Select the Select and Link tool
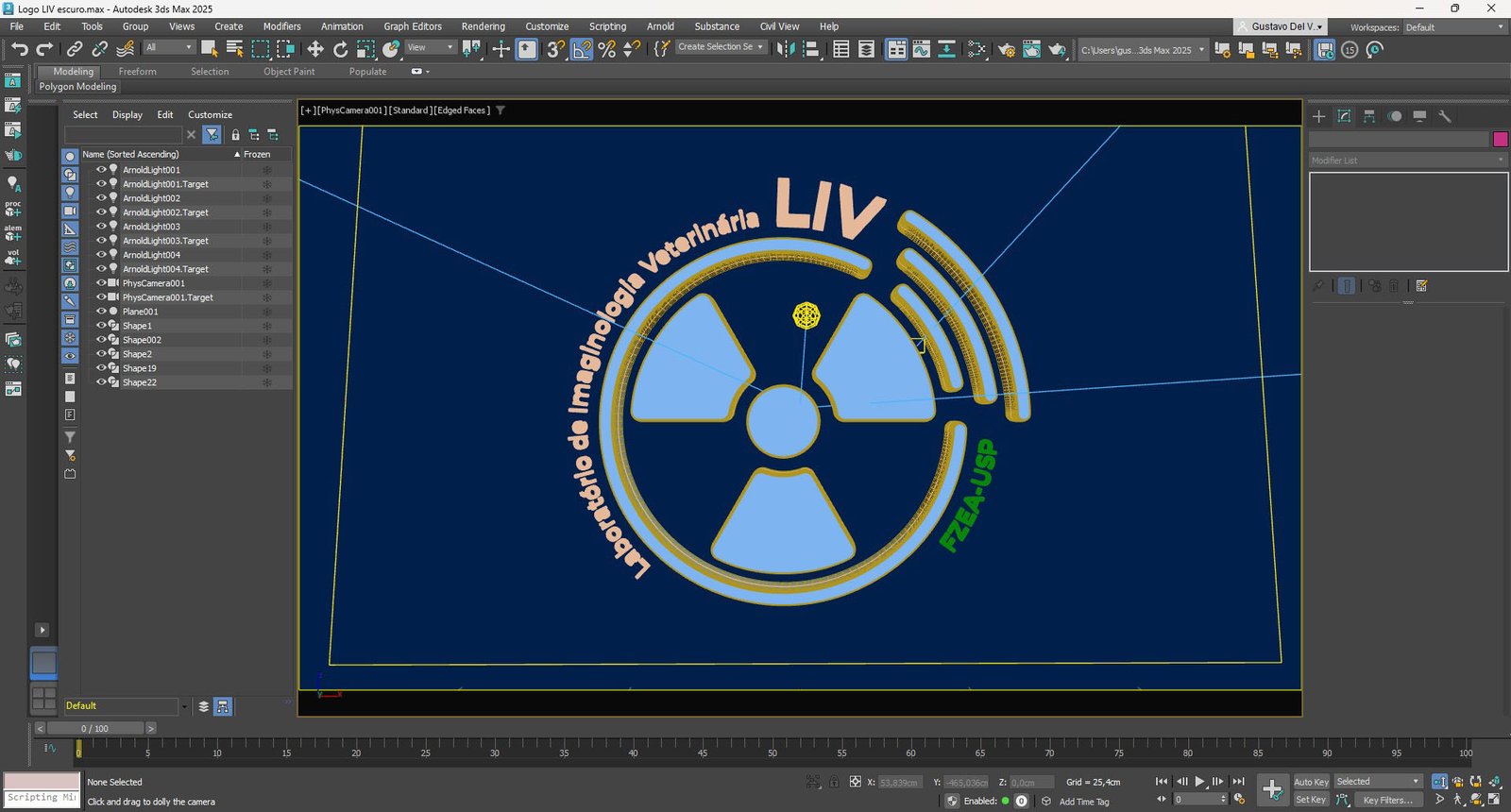Image resolution: width=1511 pixels, height=812 pixels. pyautogui.click(x=75, y=49)
